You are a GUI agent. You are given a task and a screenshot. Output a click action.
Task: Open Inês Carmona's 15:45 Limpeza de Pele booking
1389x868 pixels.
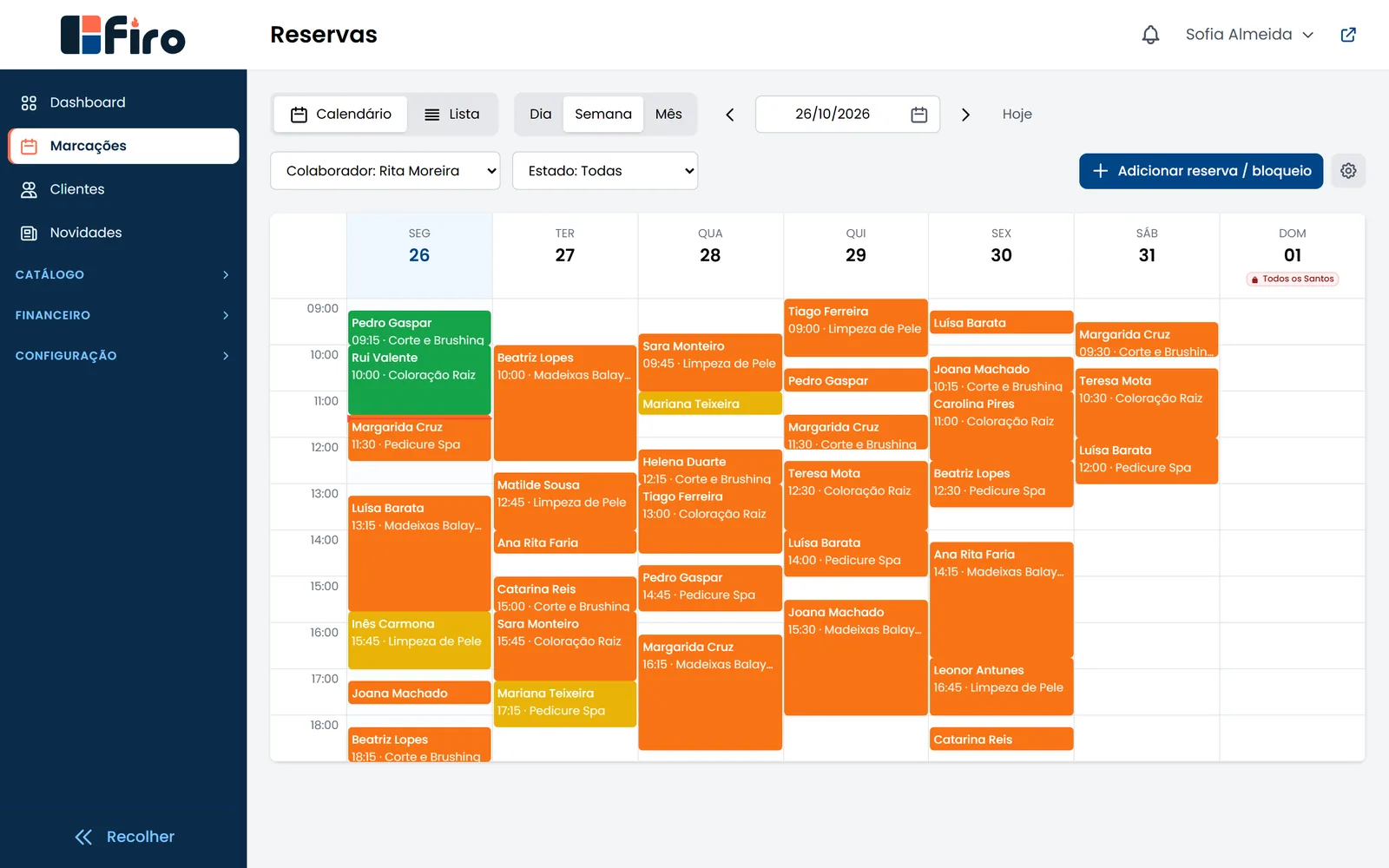pyautogui.click(x=419, y=641)
